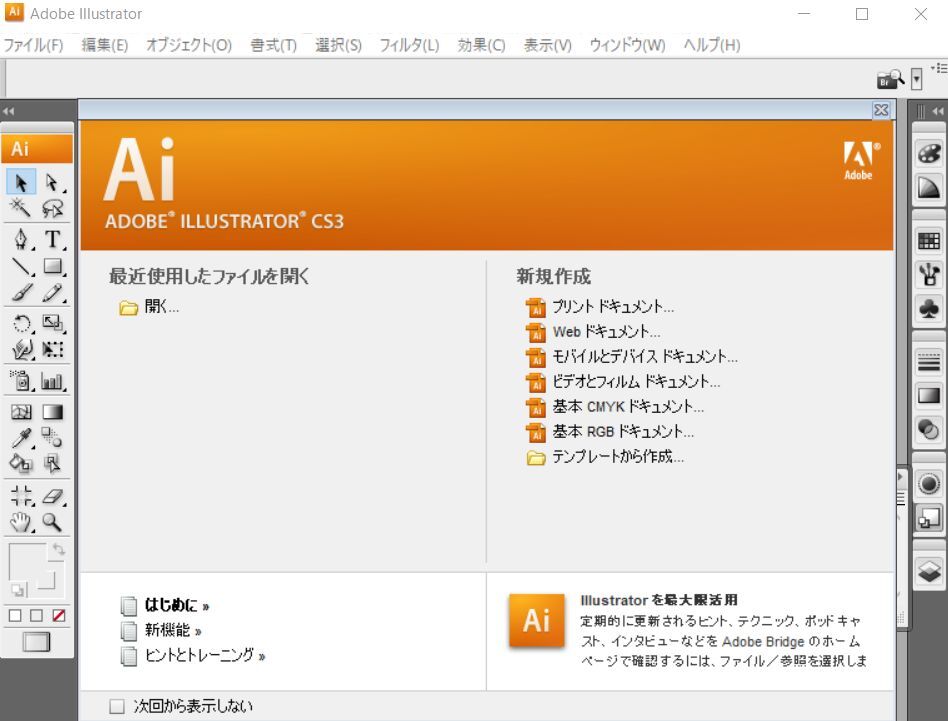Screen dimensions: 948x721
Task: Collapse the toolbox with double arrows
Action: tap(8, 111)
